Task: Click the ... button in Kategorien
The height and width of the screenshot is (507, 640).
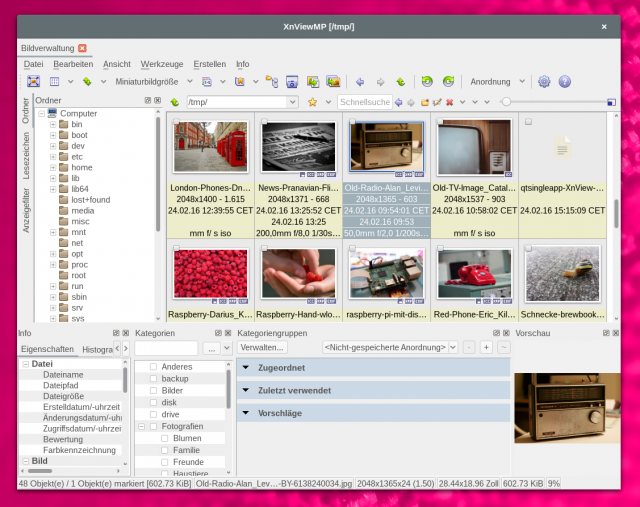Action: tap(211, 348)
